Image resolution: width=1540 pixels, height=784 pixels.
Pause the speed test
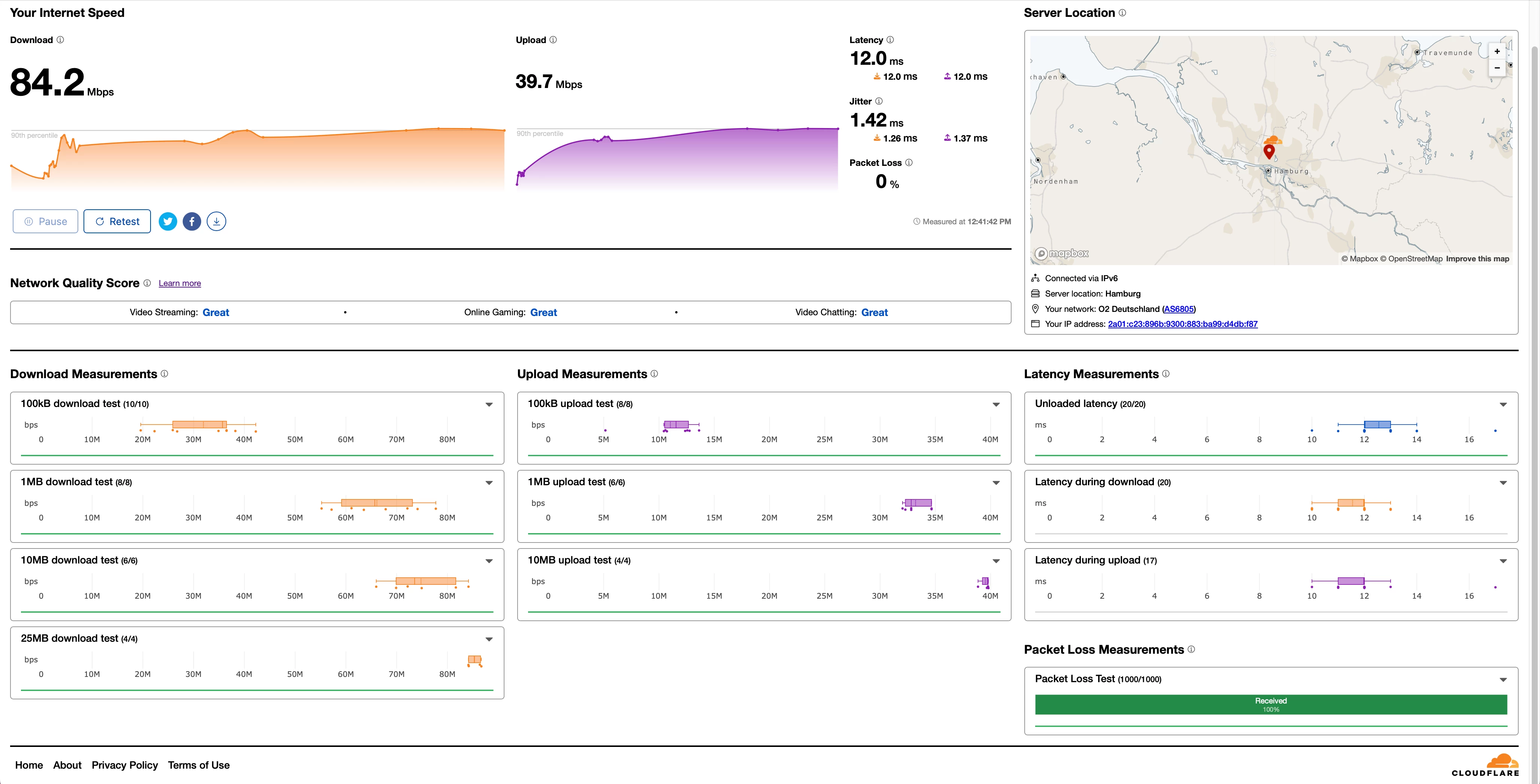coord(45,222)
